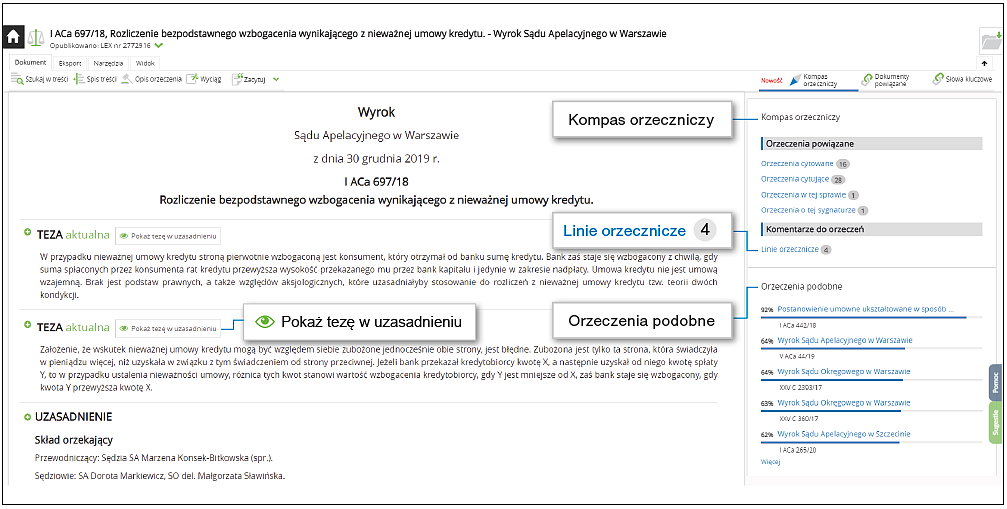1007x509 pixels.
Task: Open the Narzędzia tab
Action: pyautogui.click(x=108, y=62)
